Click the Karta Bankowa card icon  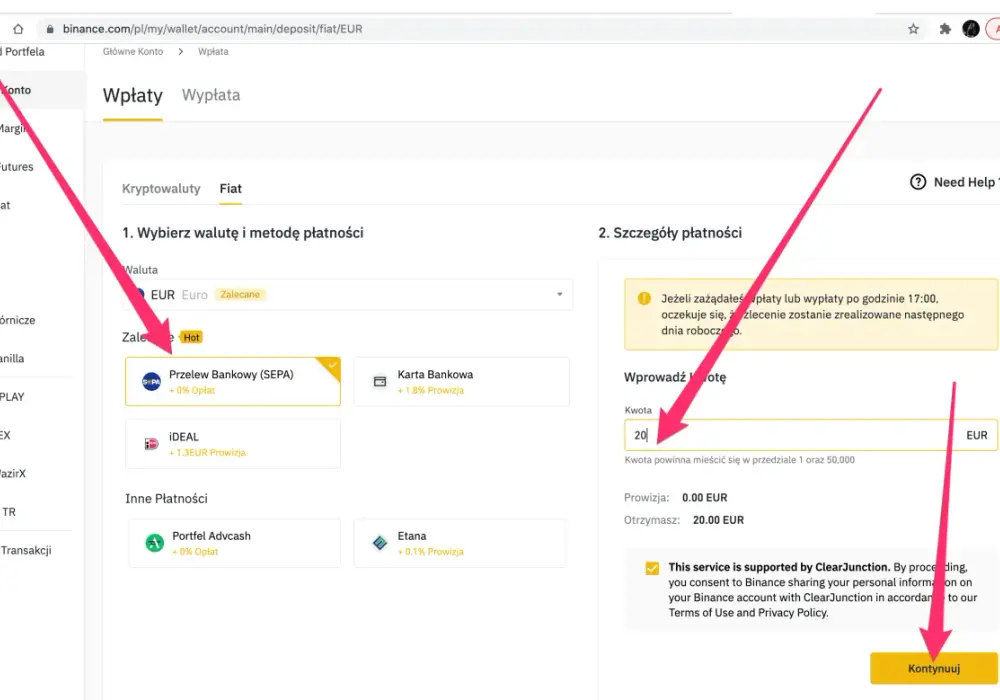(380, 381)
